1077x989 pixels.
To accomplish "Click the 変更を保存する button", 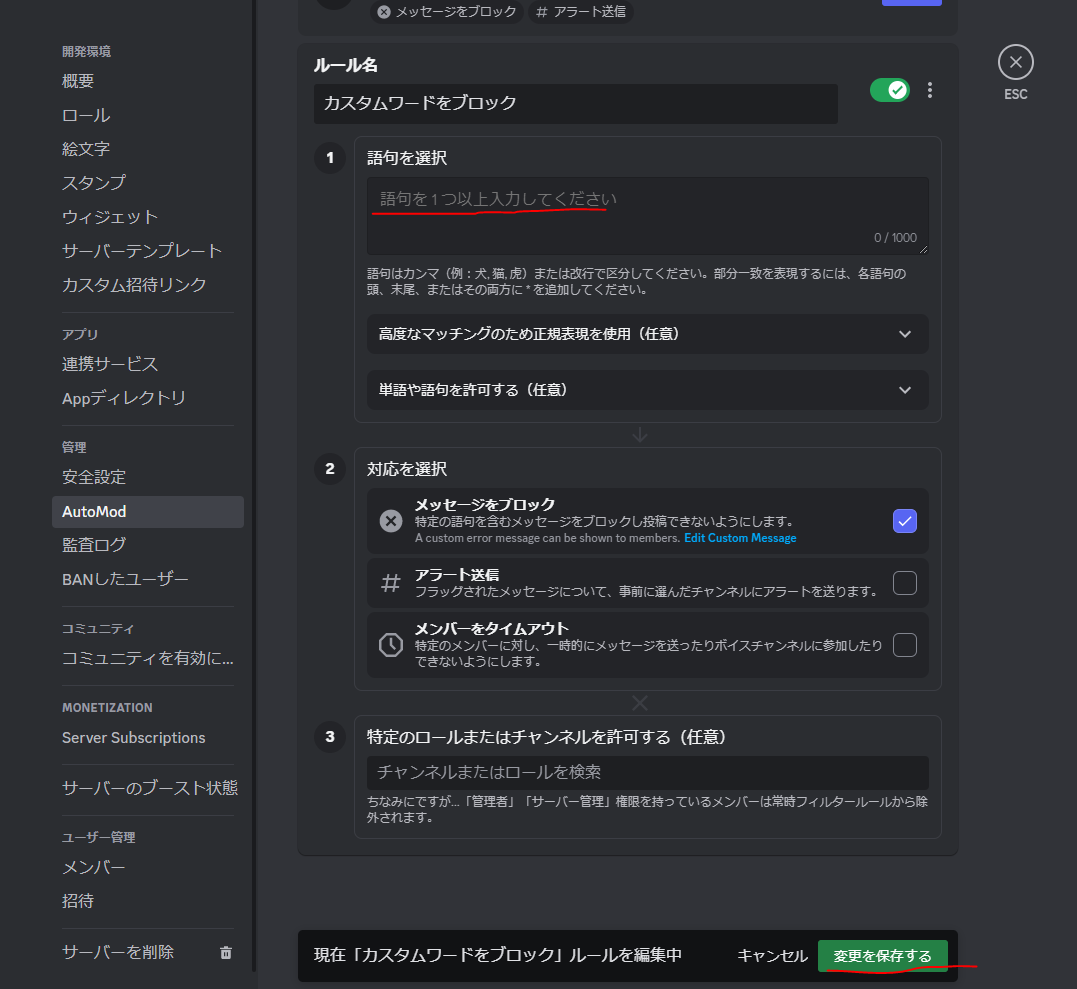I will point(883,955).
